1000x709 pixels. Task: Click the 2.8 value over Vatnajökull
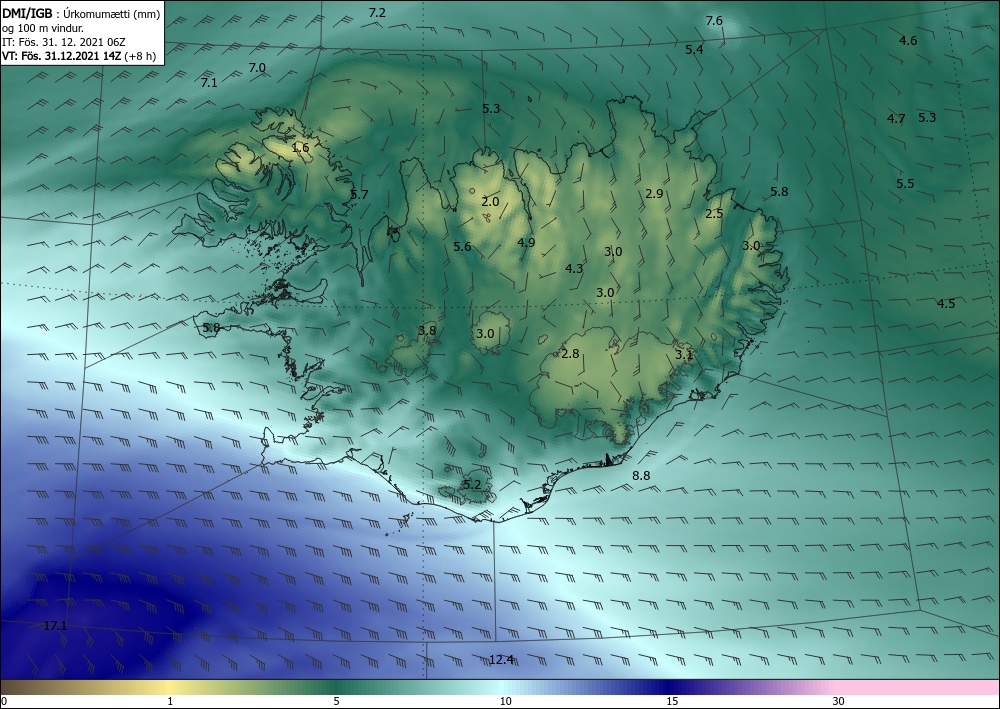point(570,354)
